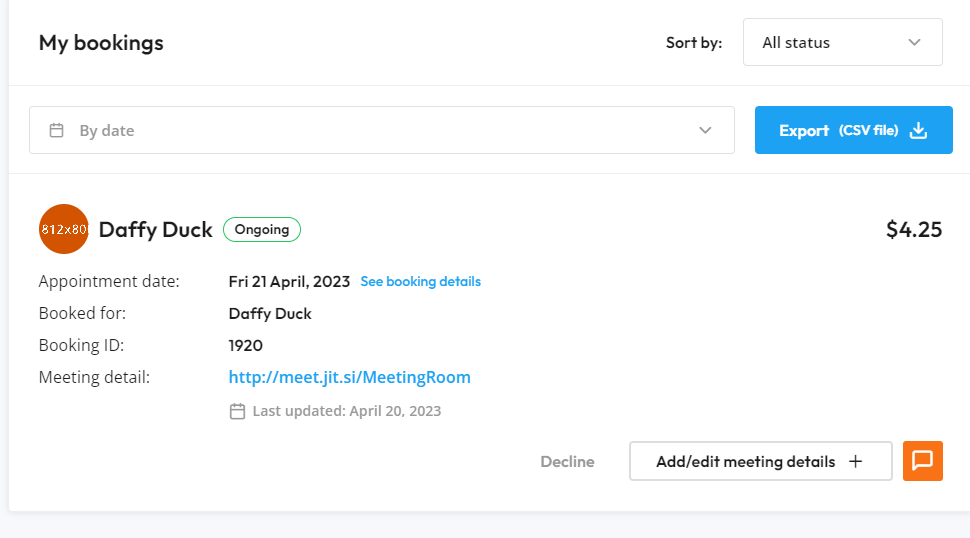Open the meet.jit.si/MeetingRoom link

(x=350, y=377)
